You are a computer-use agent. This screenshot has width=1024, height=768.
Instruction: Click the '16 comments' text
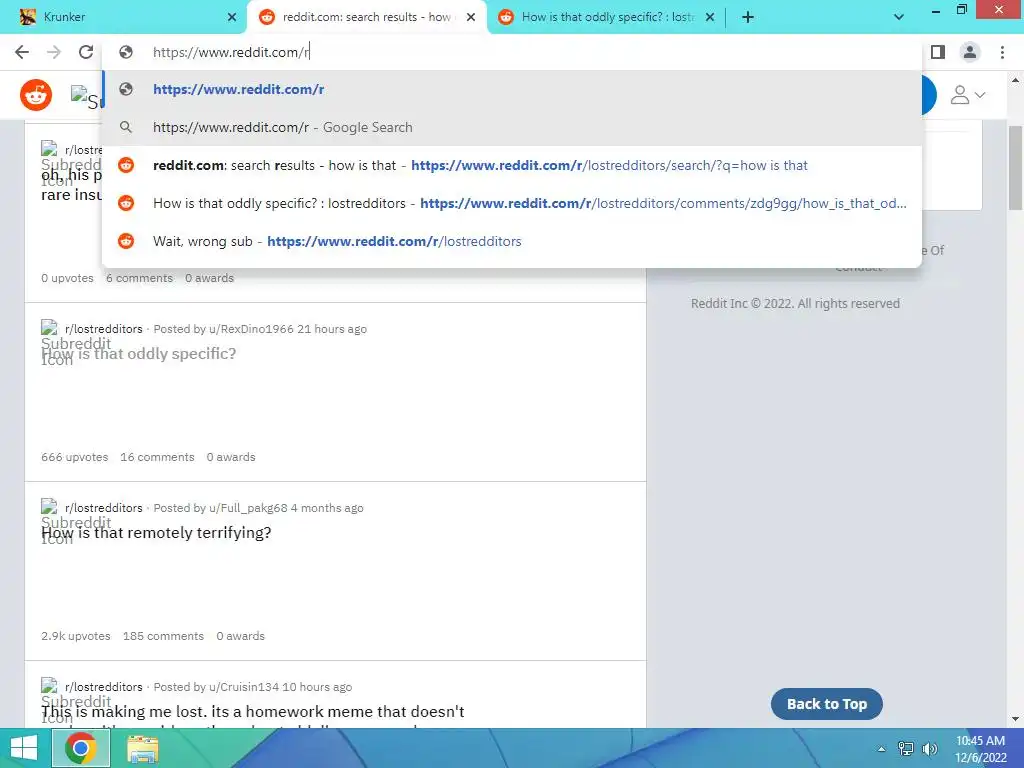(x=157, y=457)
